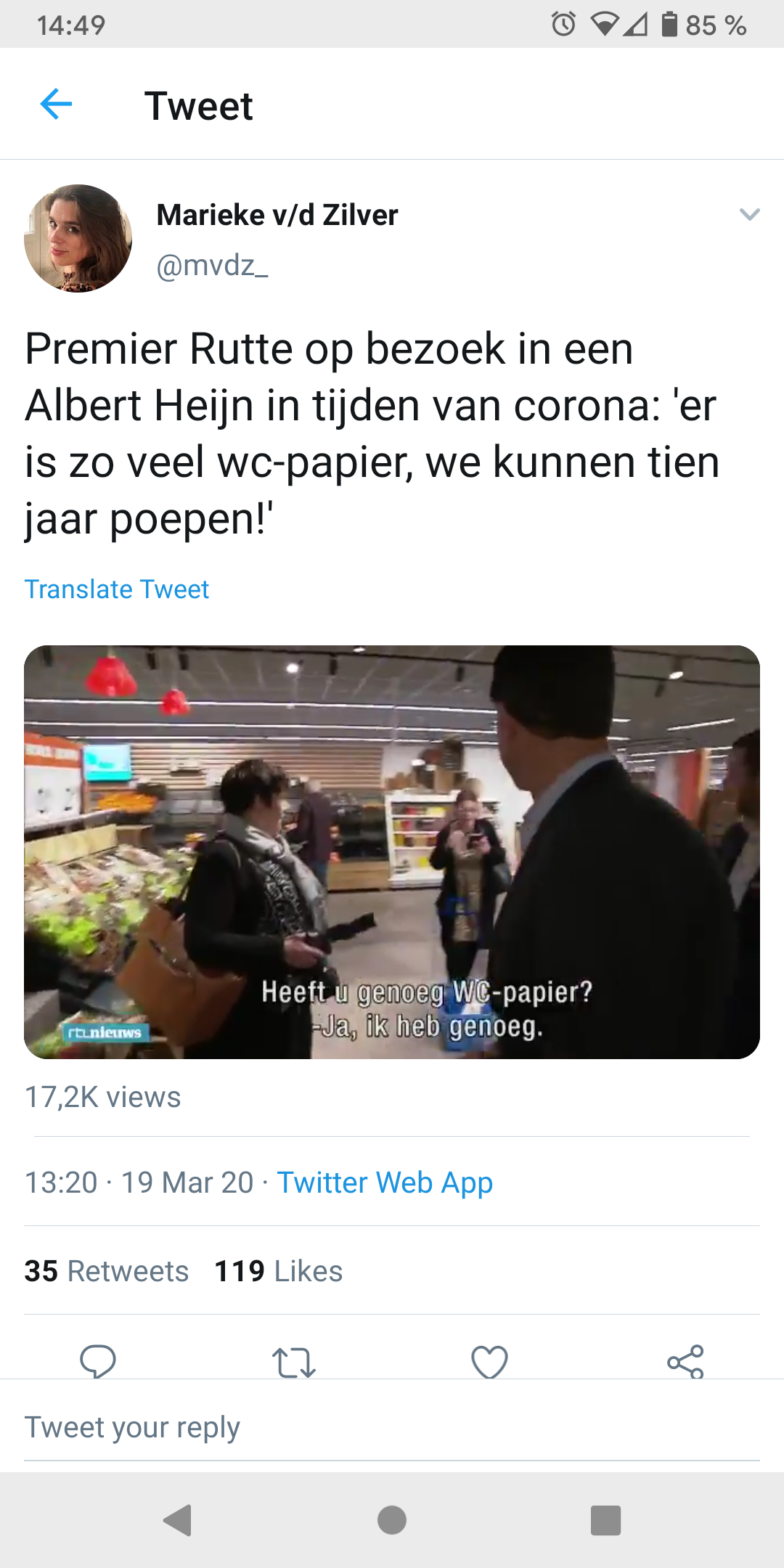Click the Marieke v/d Zilver display name
Screen dimensions: 784x1568
(277, 215)
